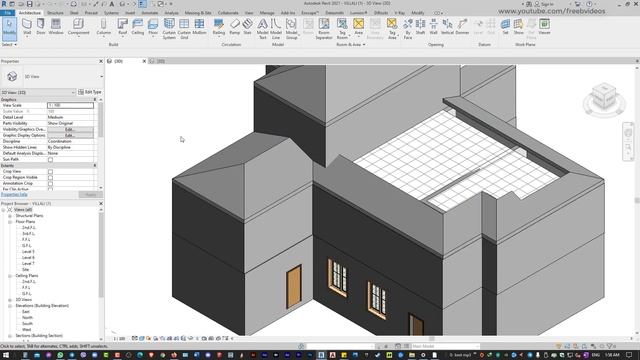Collapse the Elevations (Building Elevation) node
Image resolution: width=640 pixels, height=360 pixels.
[x=10, y=306]
